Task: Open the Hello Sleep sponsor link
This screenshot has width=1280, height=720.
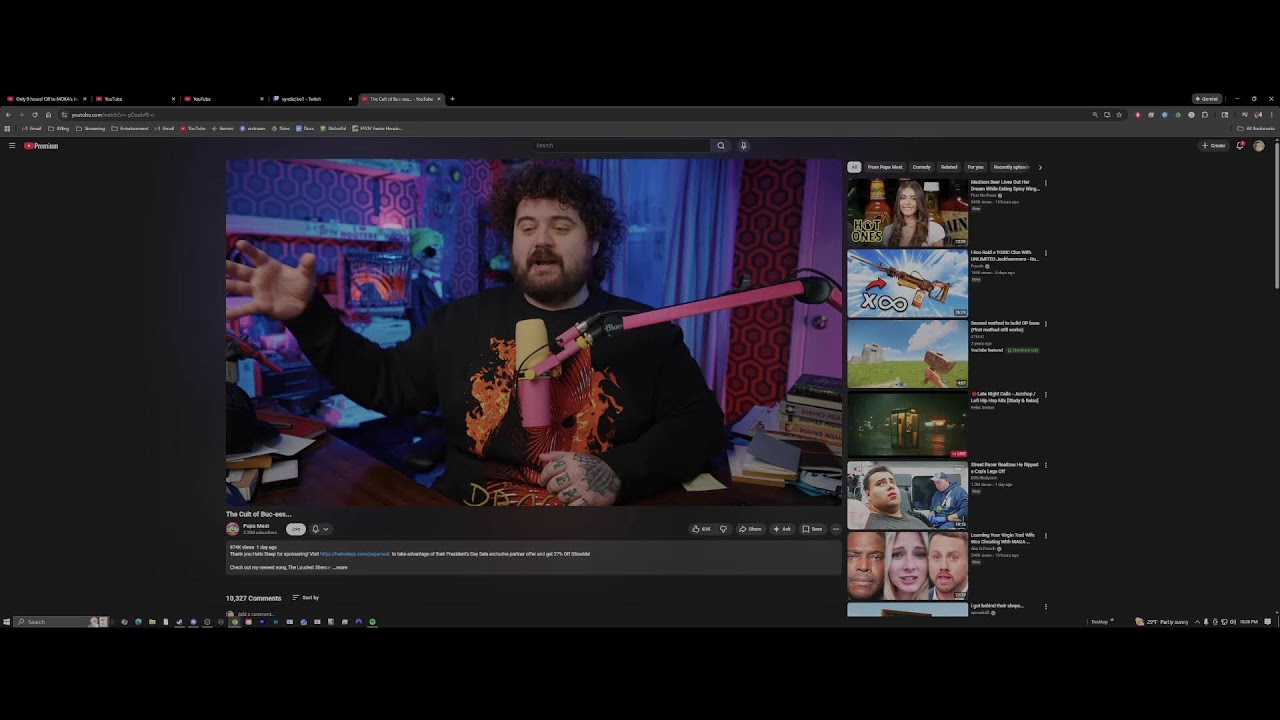Action: click(x=355, y=554)
